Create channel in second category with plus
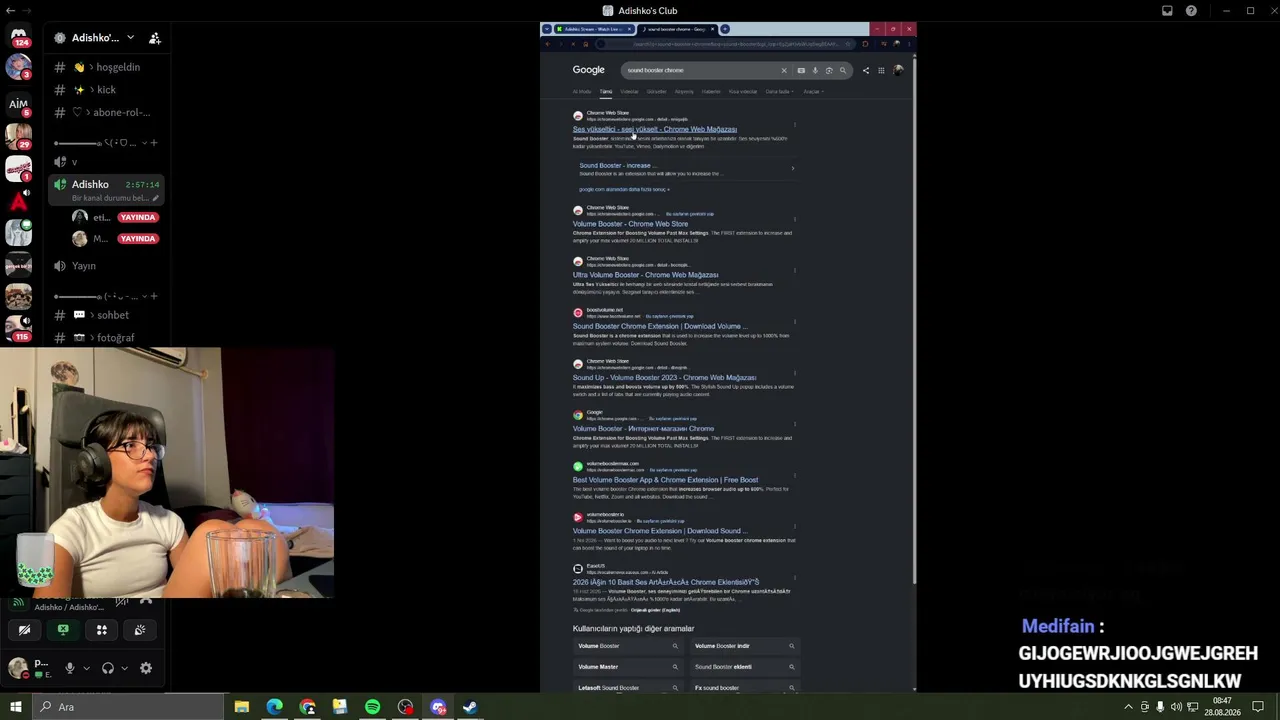The height and width of the screenshot is (720, 1280). (153, 296)
